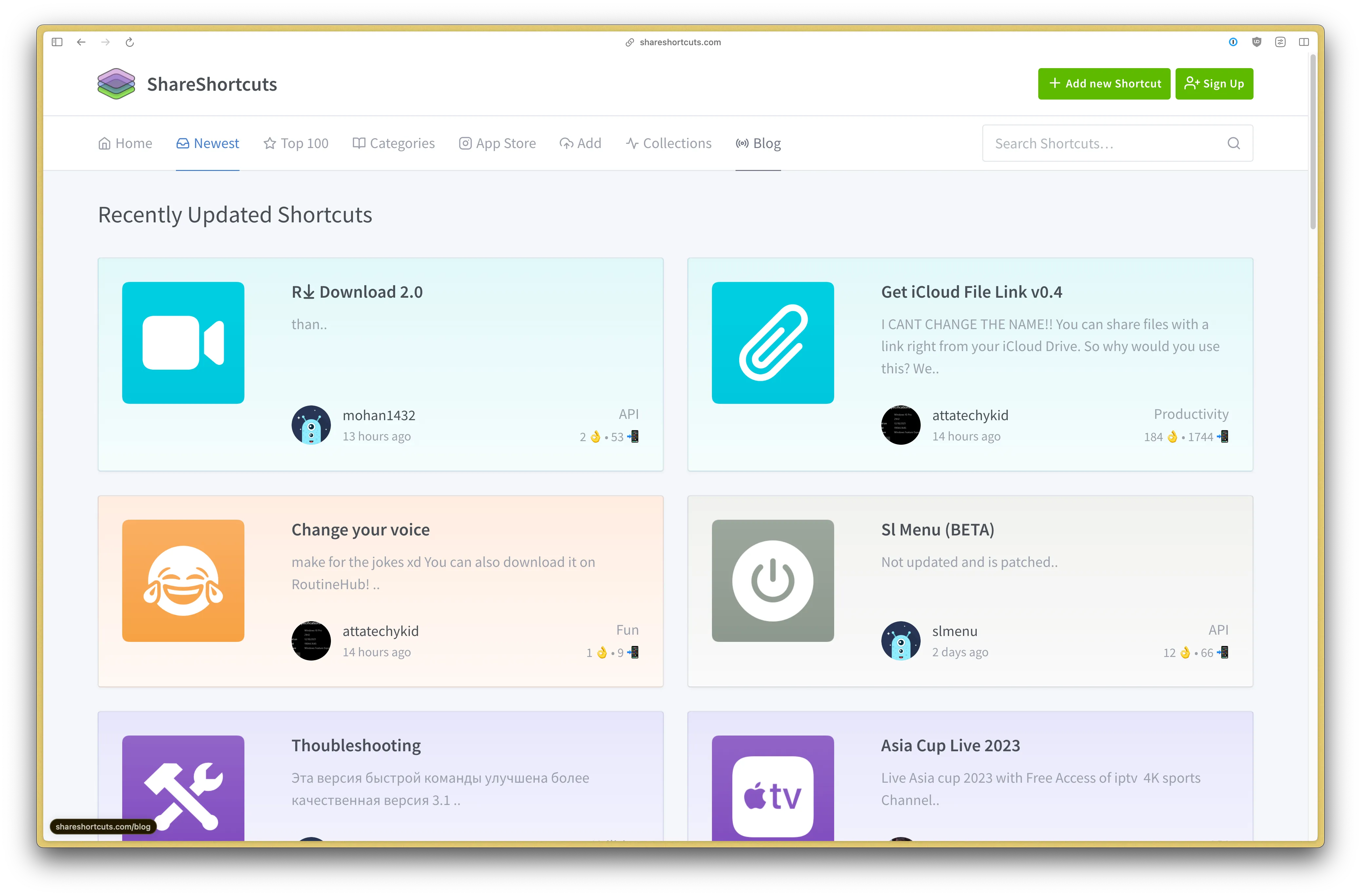Screen dimensions: 1361x896
Task: Reload the page in the browser
Action: [x=129, y=42]
